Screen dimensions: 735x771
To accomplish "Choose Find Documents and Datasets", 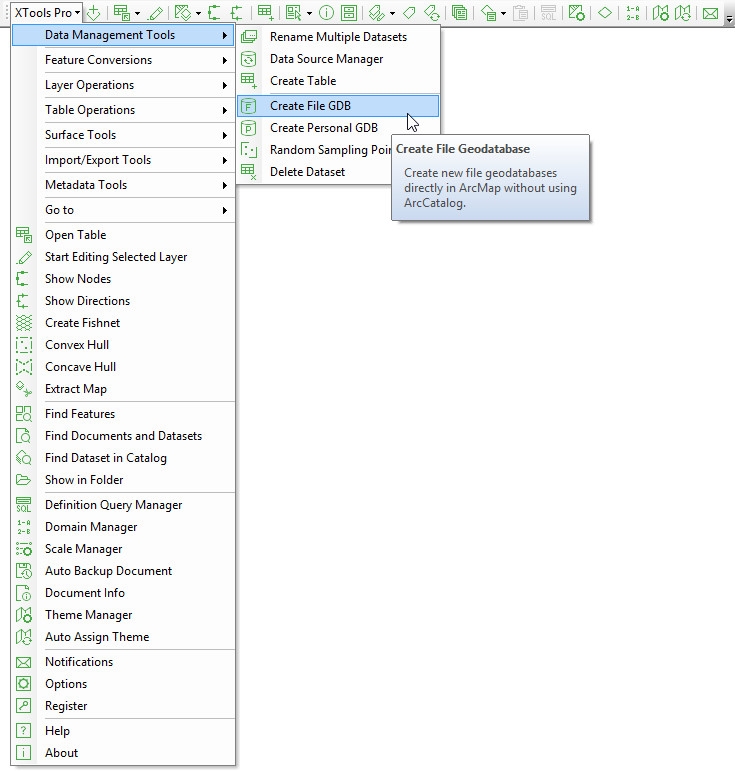I will coord(123,436).
